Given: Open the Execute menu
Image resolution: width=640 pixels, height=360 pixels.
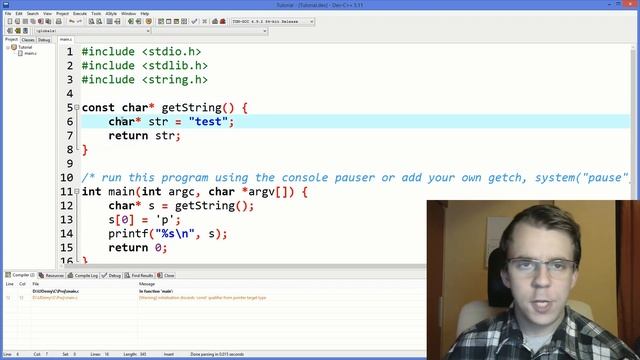Looking at the screenshot, I should click(x=80, y=13).
